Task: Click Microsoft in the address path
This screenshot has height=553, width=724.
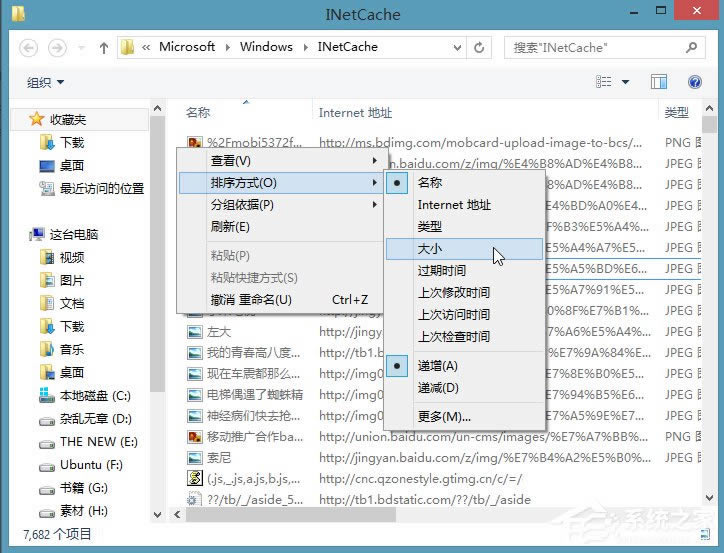Action: tap(187, 47)
